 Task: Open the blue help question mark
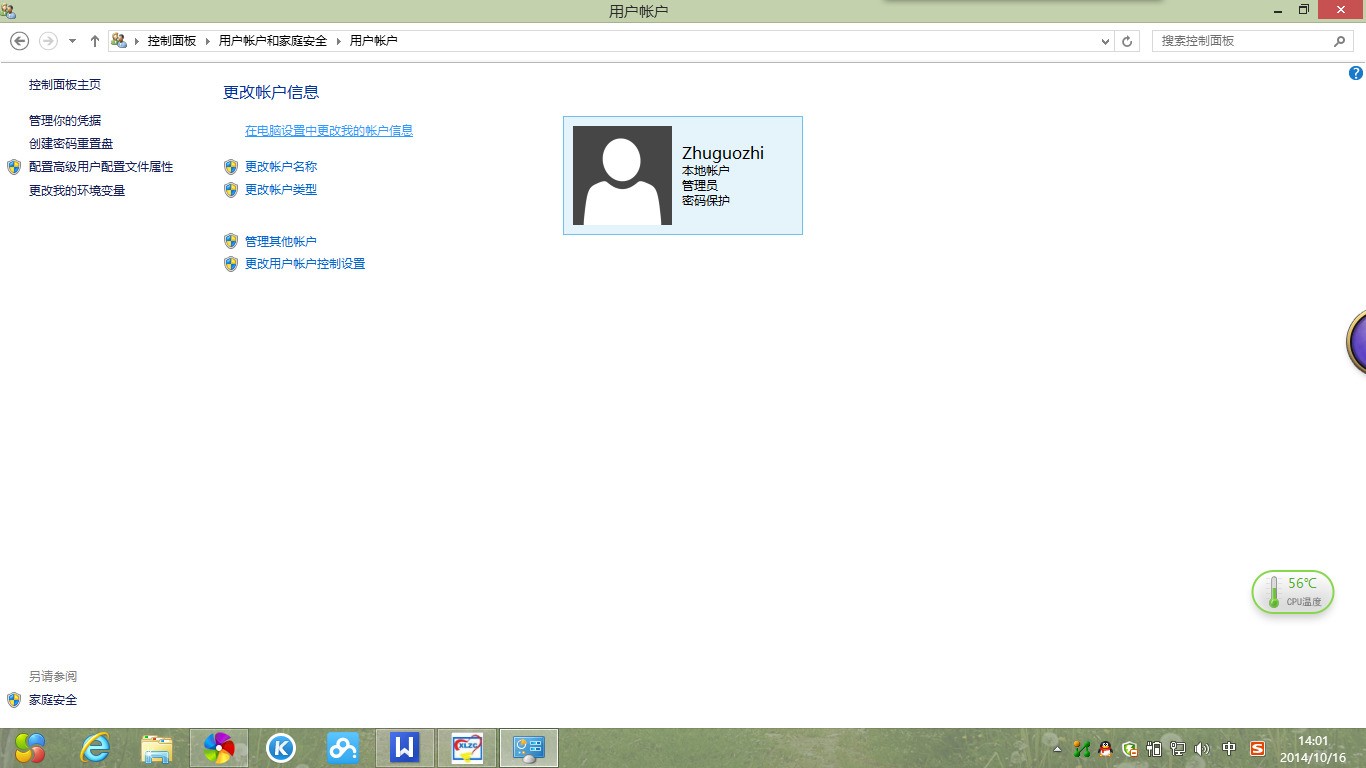(1356, 74)
